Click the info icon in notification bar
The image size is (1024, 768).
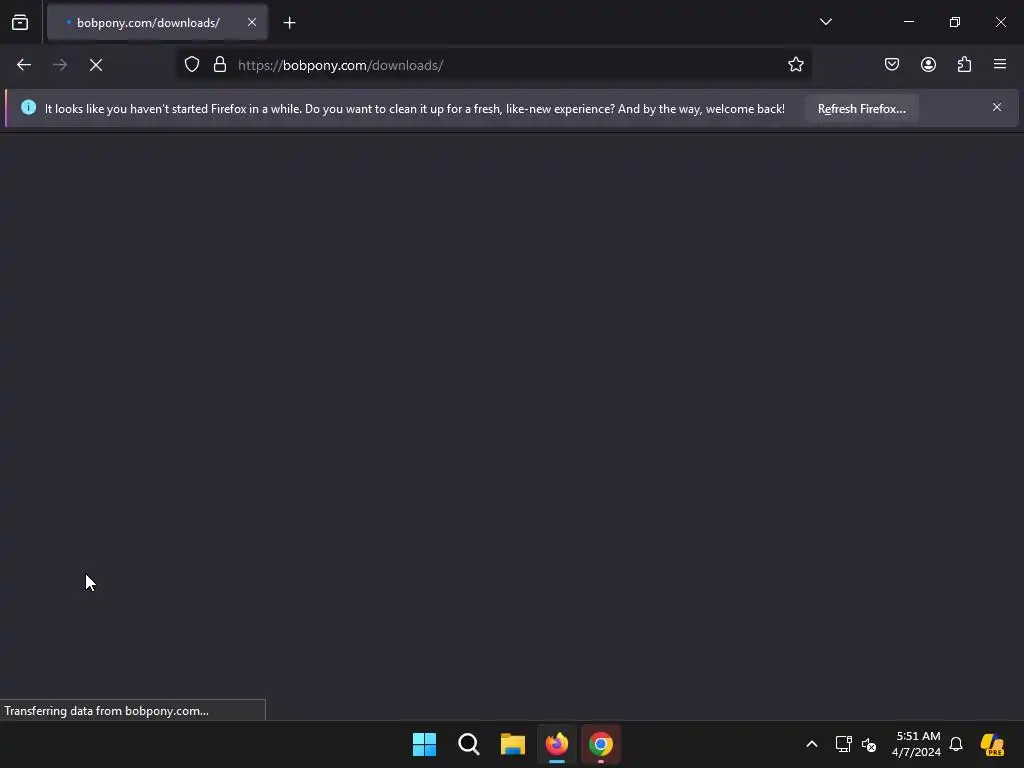click(29, 107)
